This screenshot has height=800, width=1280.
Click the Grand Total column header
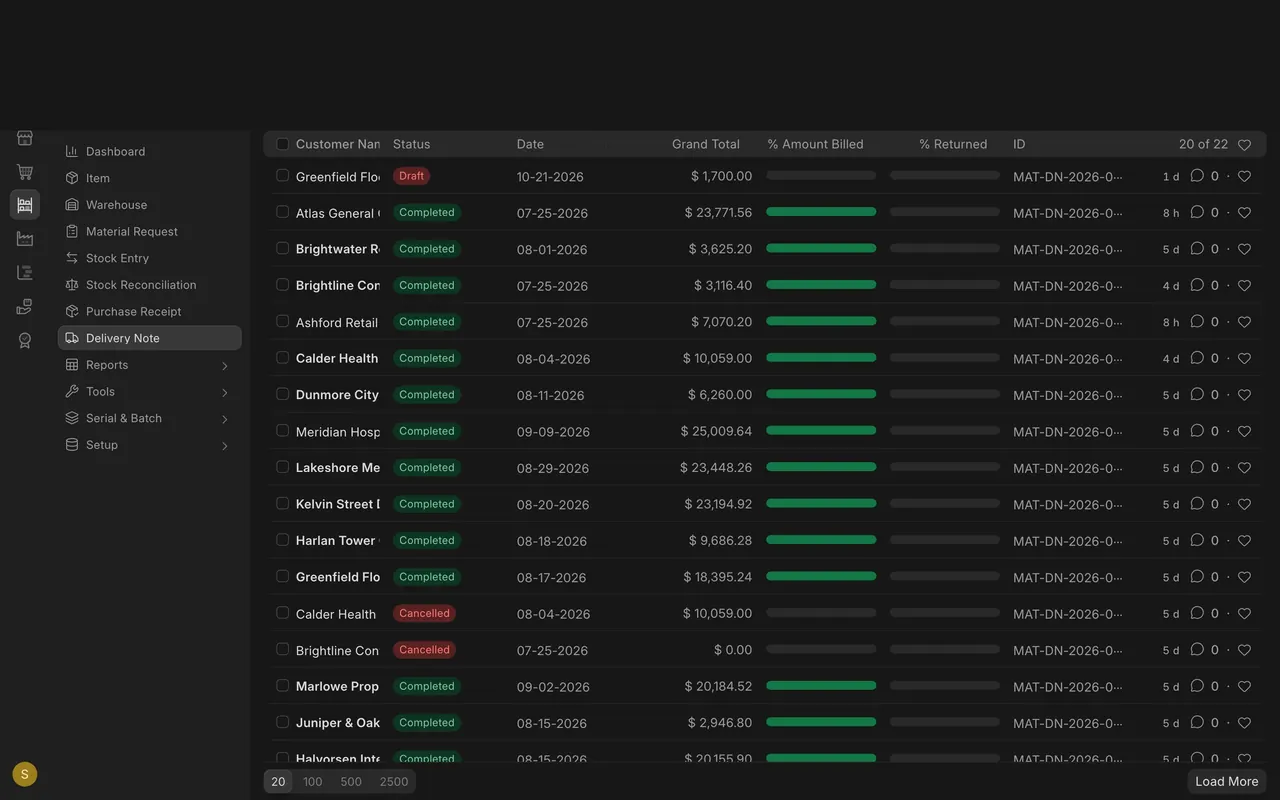pos(706,144)
